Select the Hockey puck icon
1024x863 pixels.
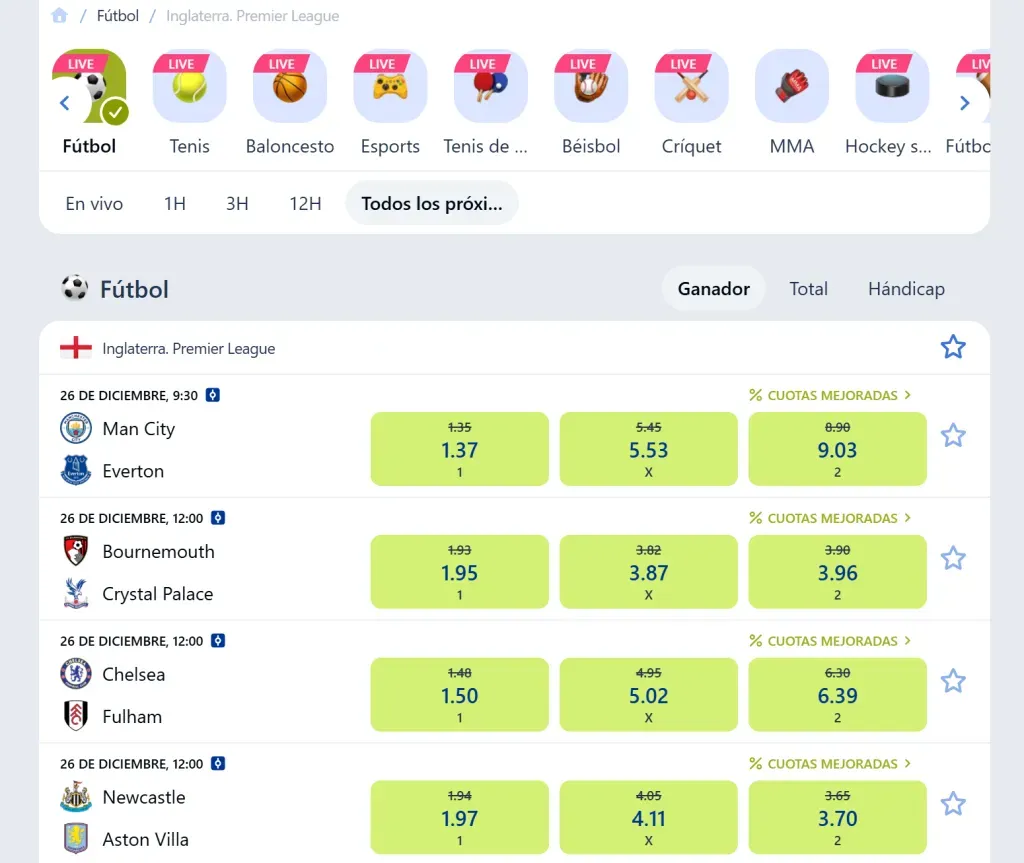[x=889, y=87]
